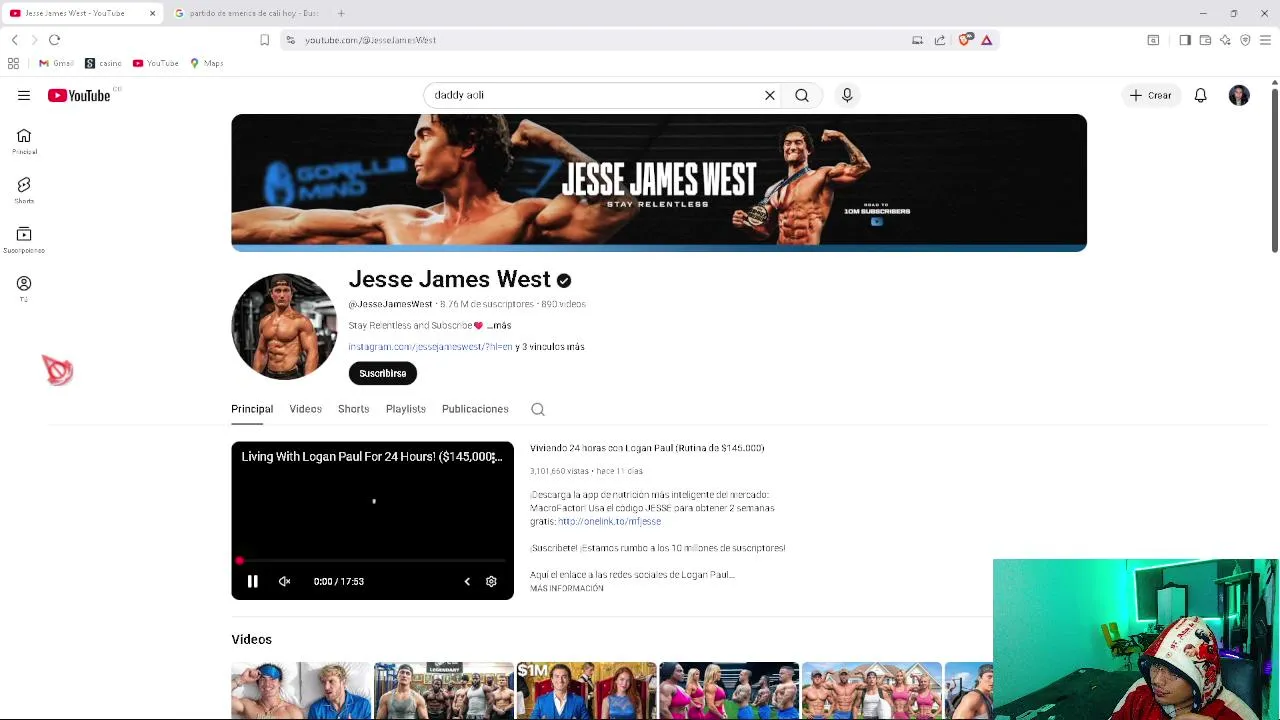Close the Jesse James West tab
Viewport: 1280px width, 720px height.
[152, 13]
